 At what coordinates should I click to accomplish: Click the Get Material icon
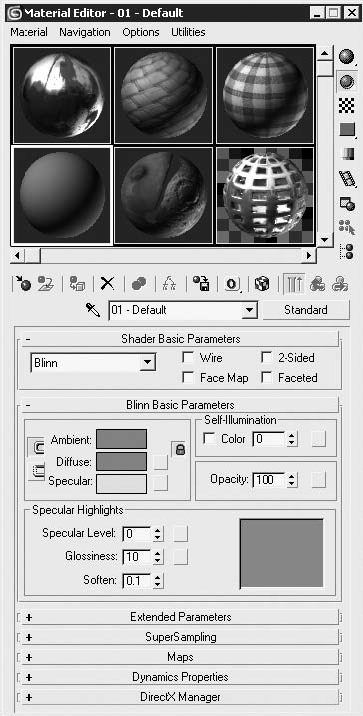pyautogui.click(x=21, y=284)
